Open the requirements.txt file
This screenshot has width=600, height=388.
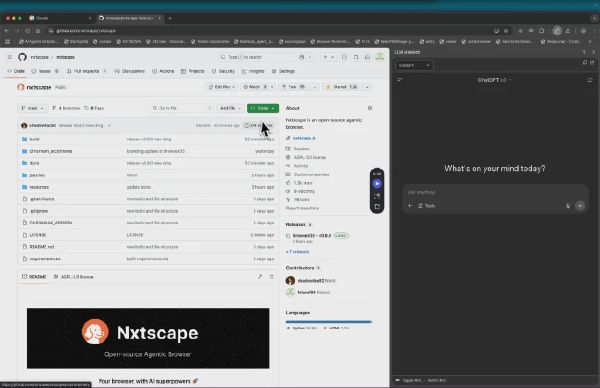[45, 259]
